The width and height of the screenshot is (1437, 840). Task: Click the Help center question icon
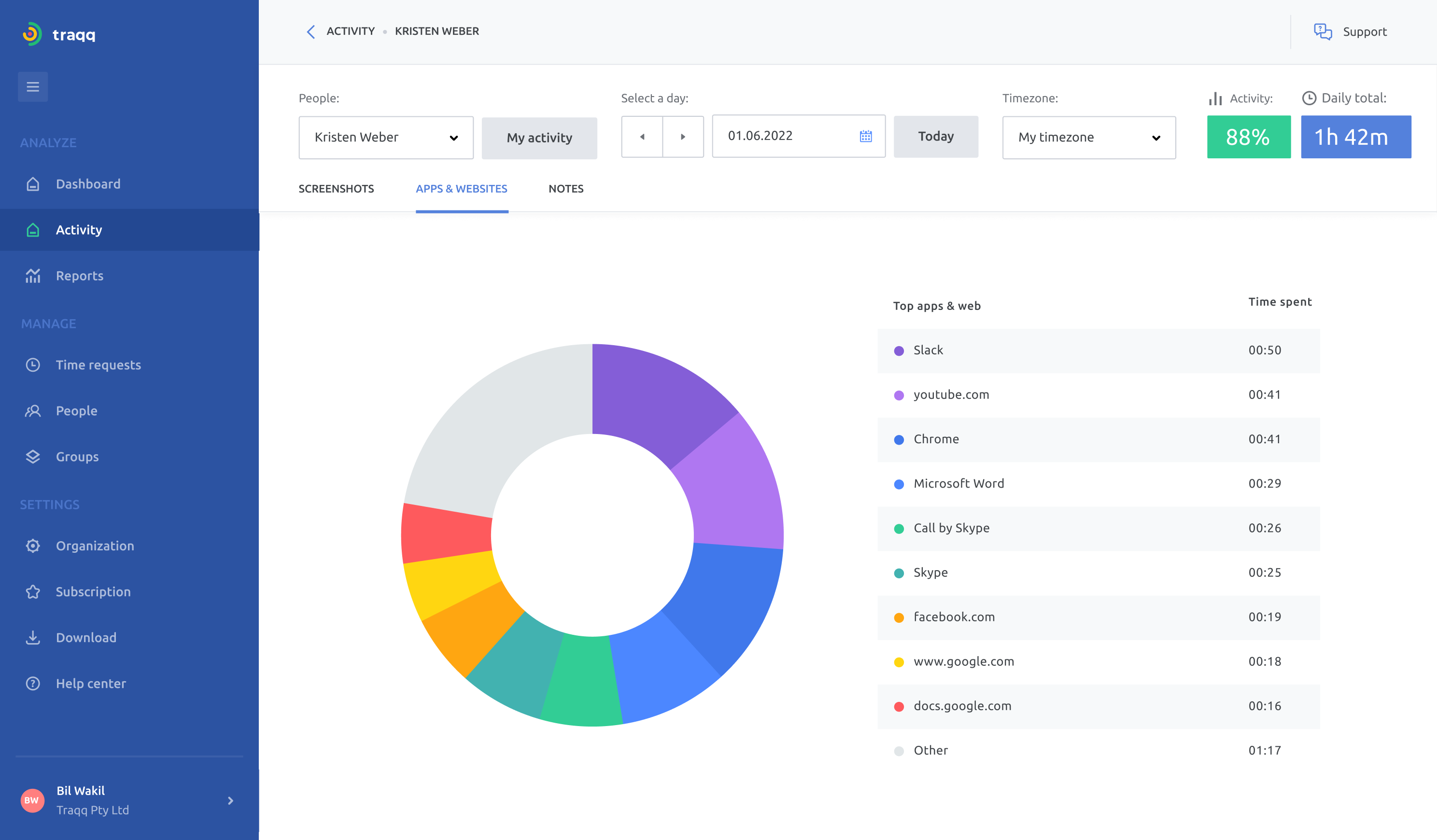pyautogui.click(x=33, y=683)
